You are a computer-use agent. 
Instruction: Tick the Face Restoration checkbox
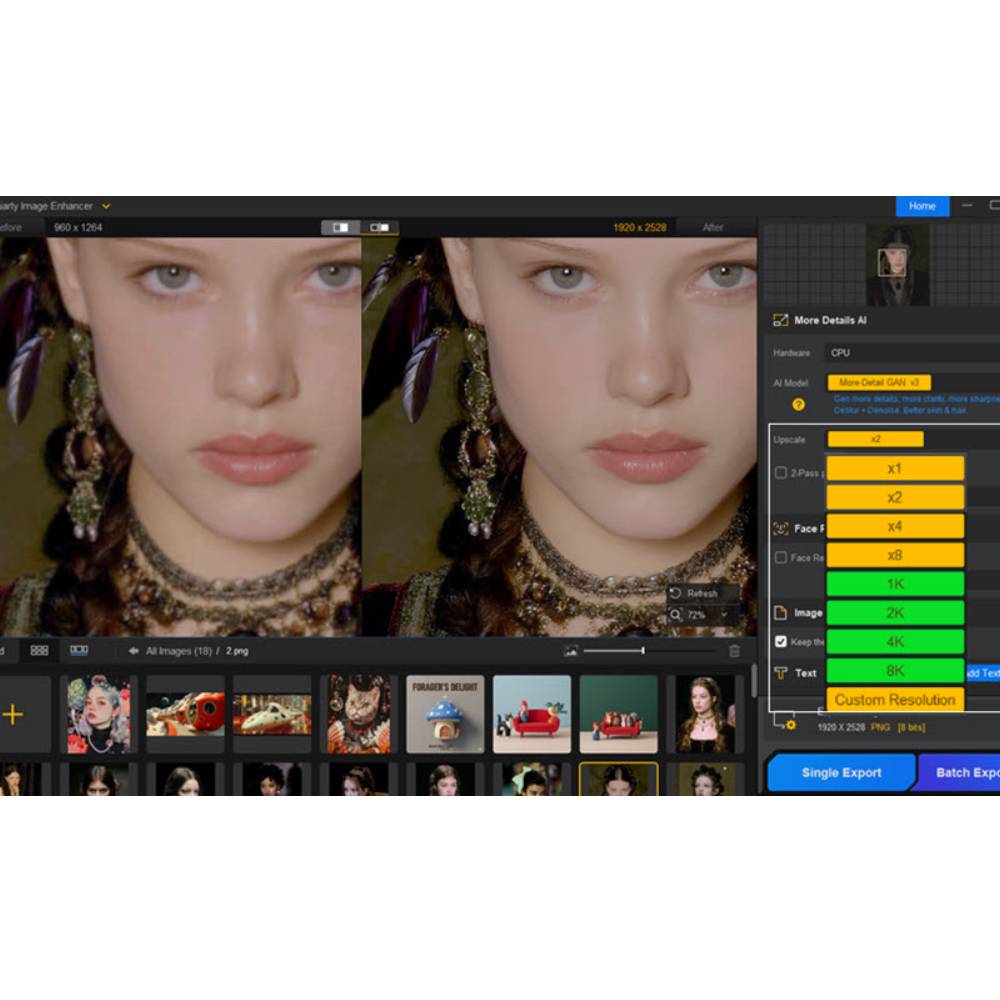pyautogui.click(x=781, y=558)
